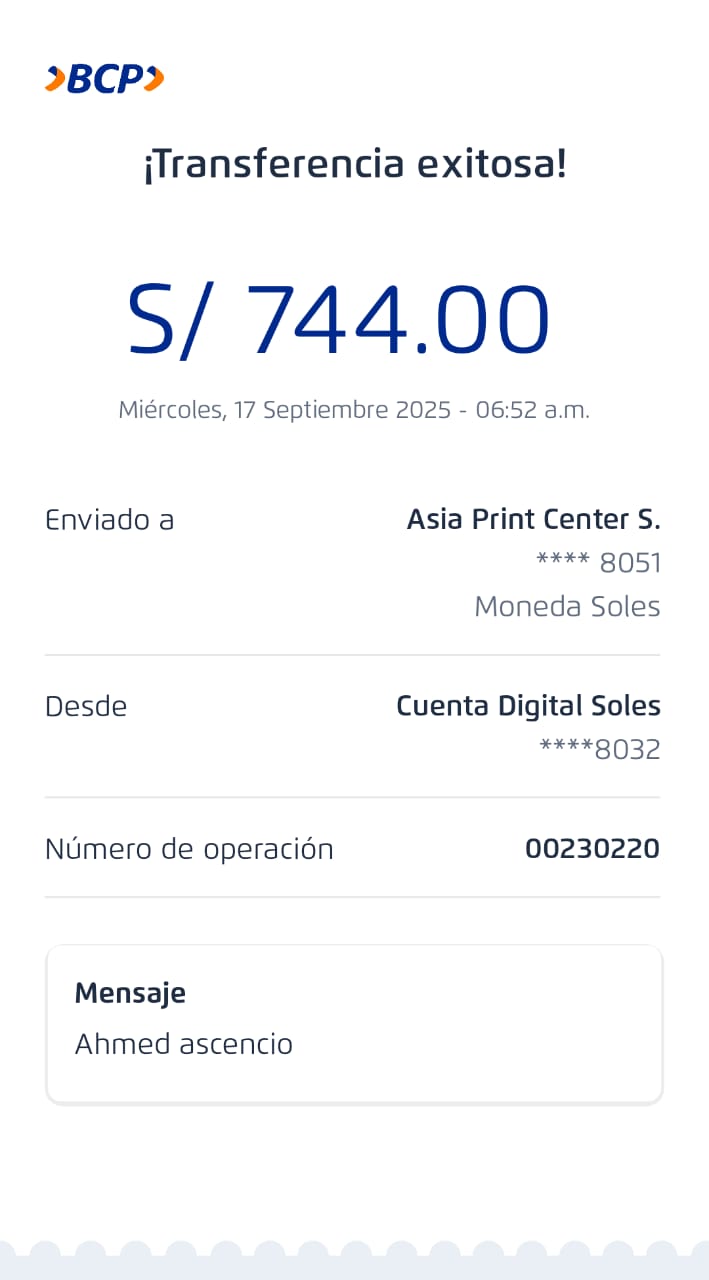Click the message text "Ahmed ascencio"

pos(184,1044)
